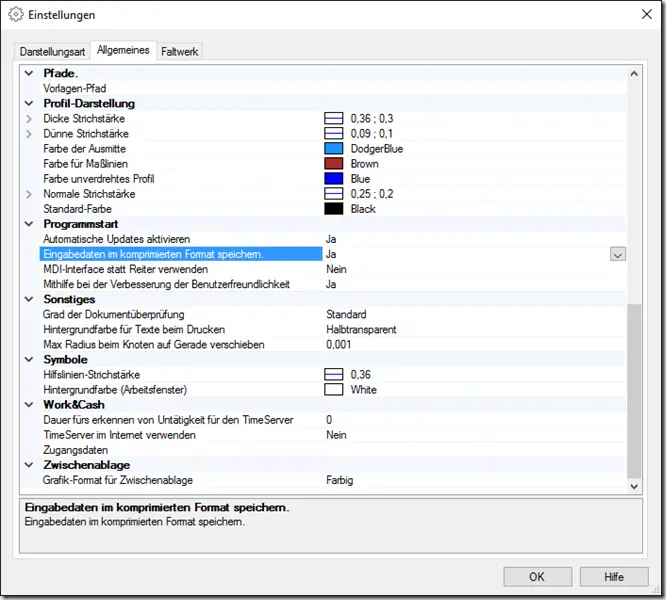
Task: Click the Halbtransparent value
Action: tap(361, 330)
